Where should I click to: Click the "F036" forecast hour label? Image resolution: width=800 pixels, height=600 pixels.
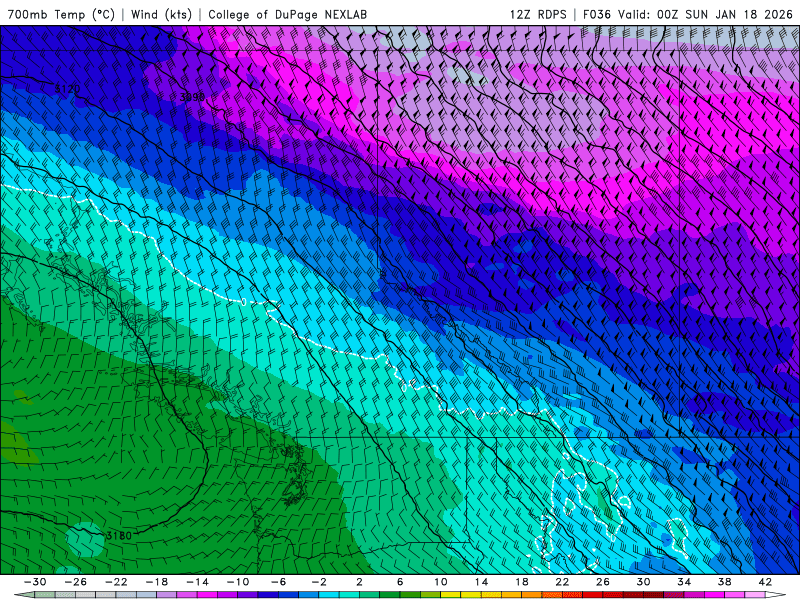(x=597, y=14)
